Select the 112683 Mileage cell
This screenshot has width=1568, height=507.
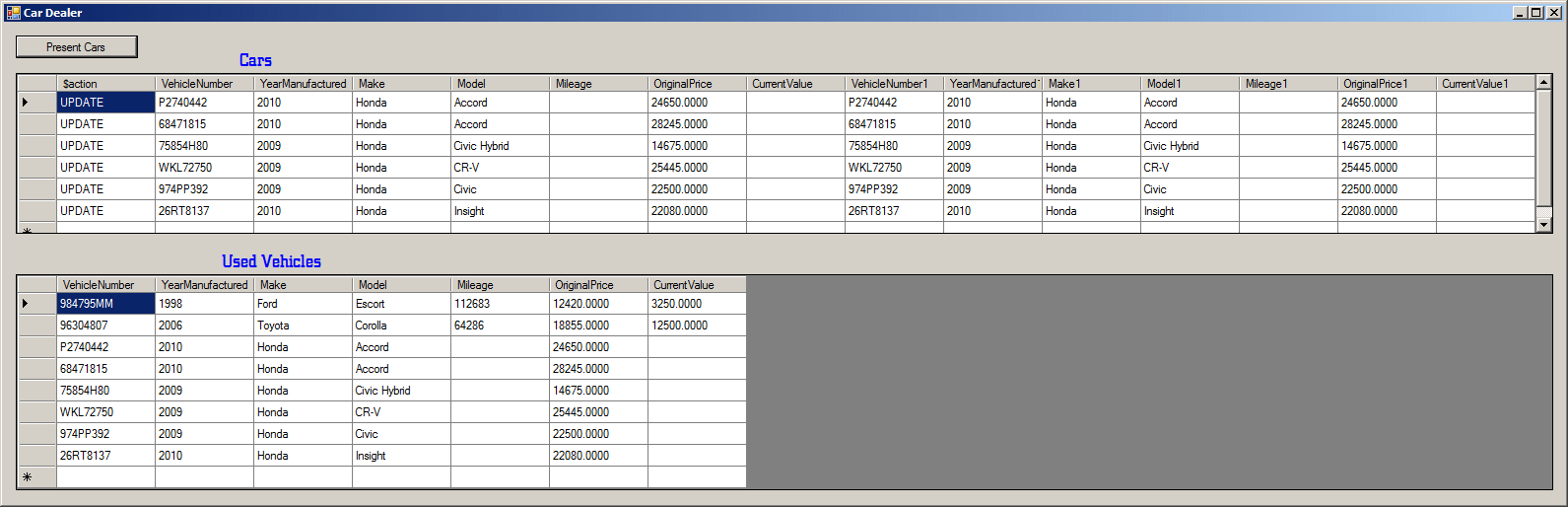[500, 304]
